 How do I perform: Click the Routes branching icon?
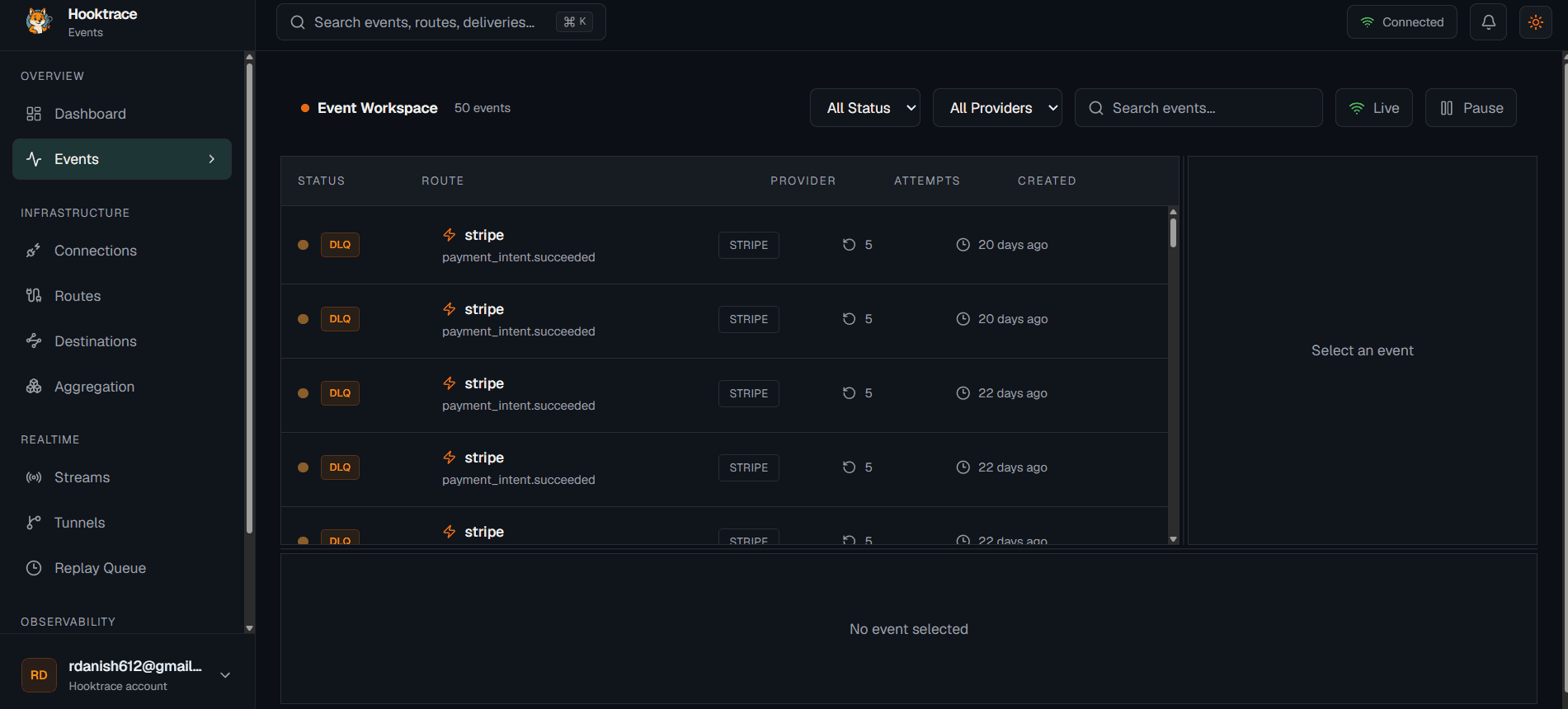[x=34, y=296]
